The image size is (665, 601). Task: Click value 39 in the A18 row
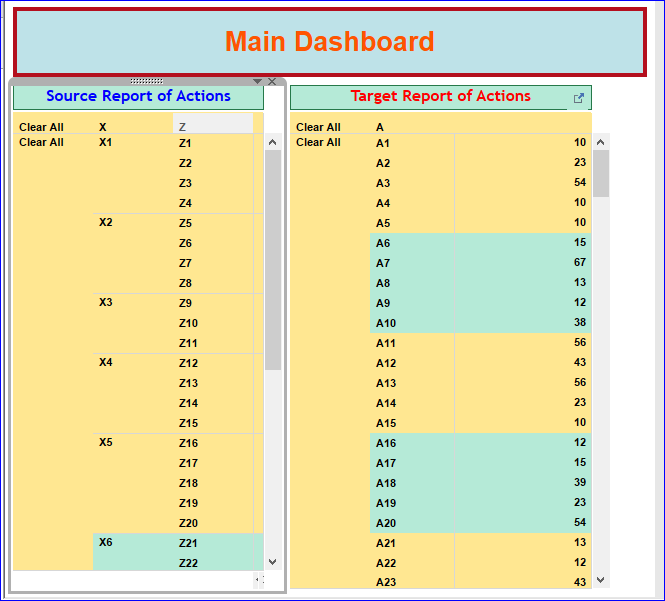tap(580, 482)
